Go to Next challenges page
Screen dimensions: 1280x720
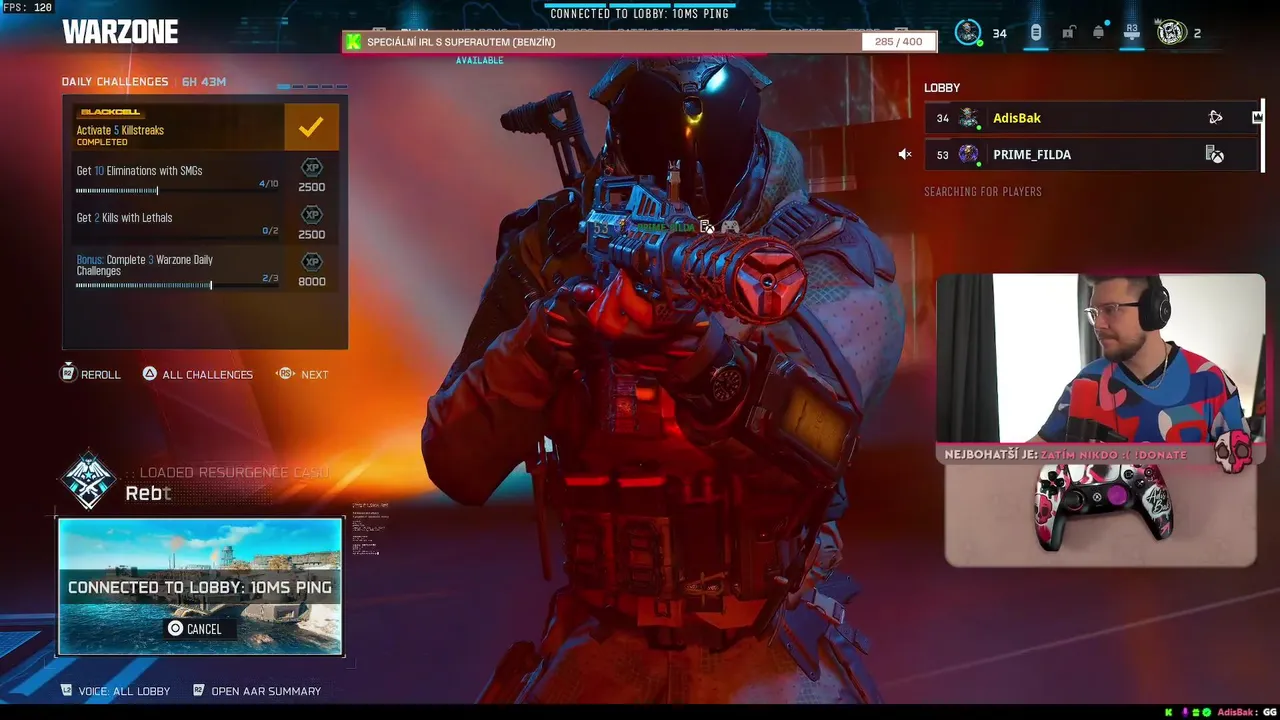(302, 374)
